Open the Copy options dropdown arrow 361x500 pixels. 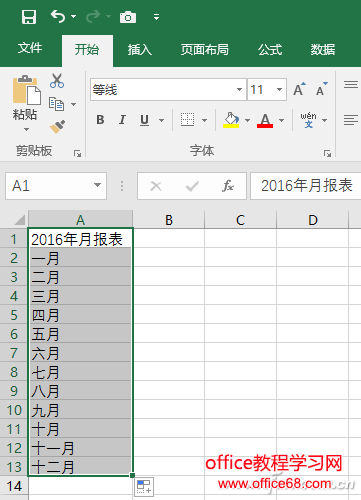(73, 104)
